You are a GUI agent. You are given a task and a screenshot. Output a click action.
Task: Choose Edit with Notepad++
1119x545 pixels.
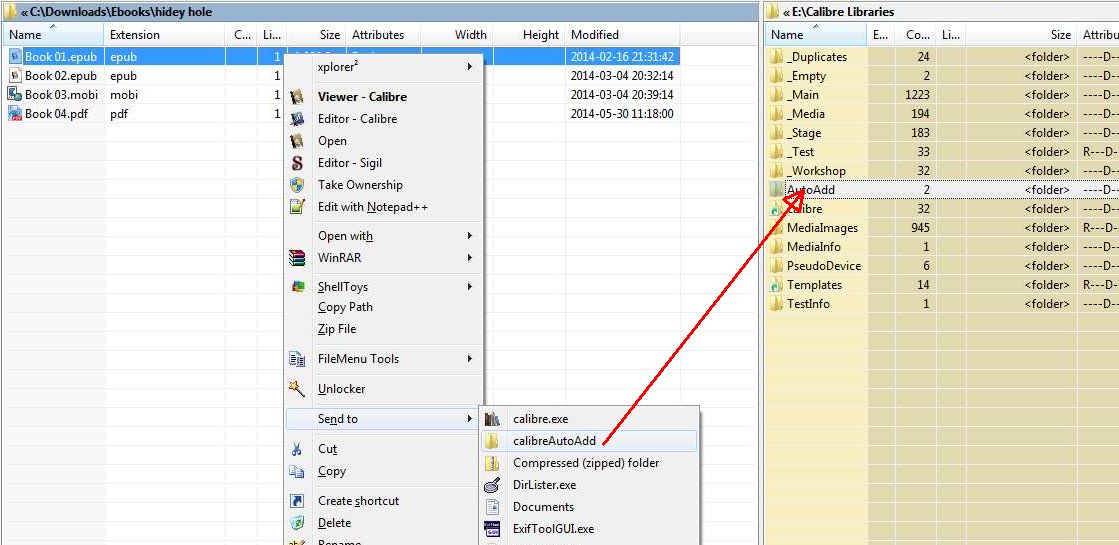click(383, 207)
